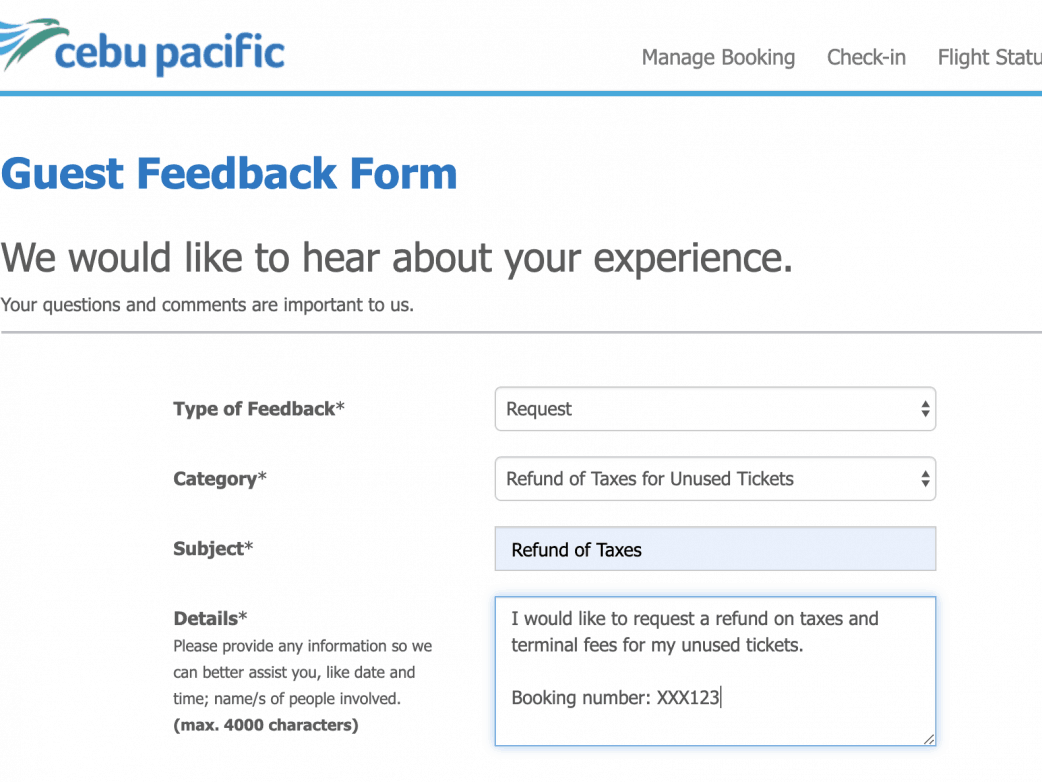This screenshot has width=1042, height=782.
Task: Open the Flight Status navigation item
Action: pyautogui.click(x=989, y=58)
